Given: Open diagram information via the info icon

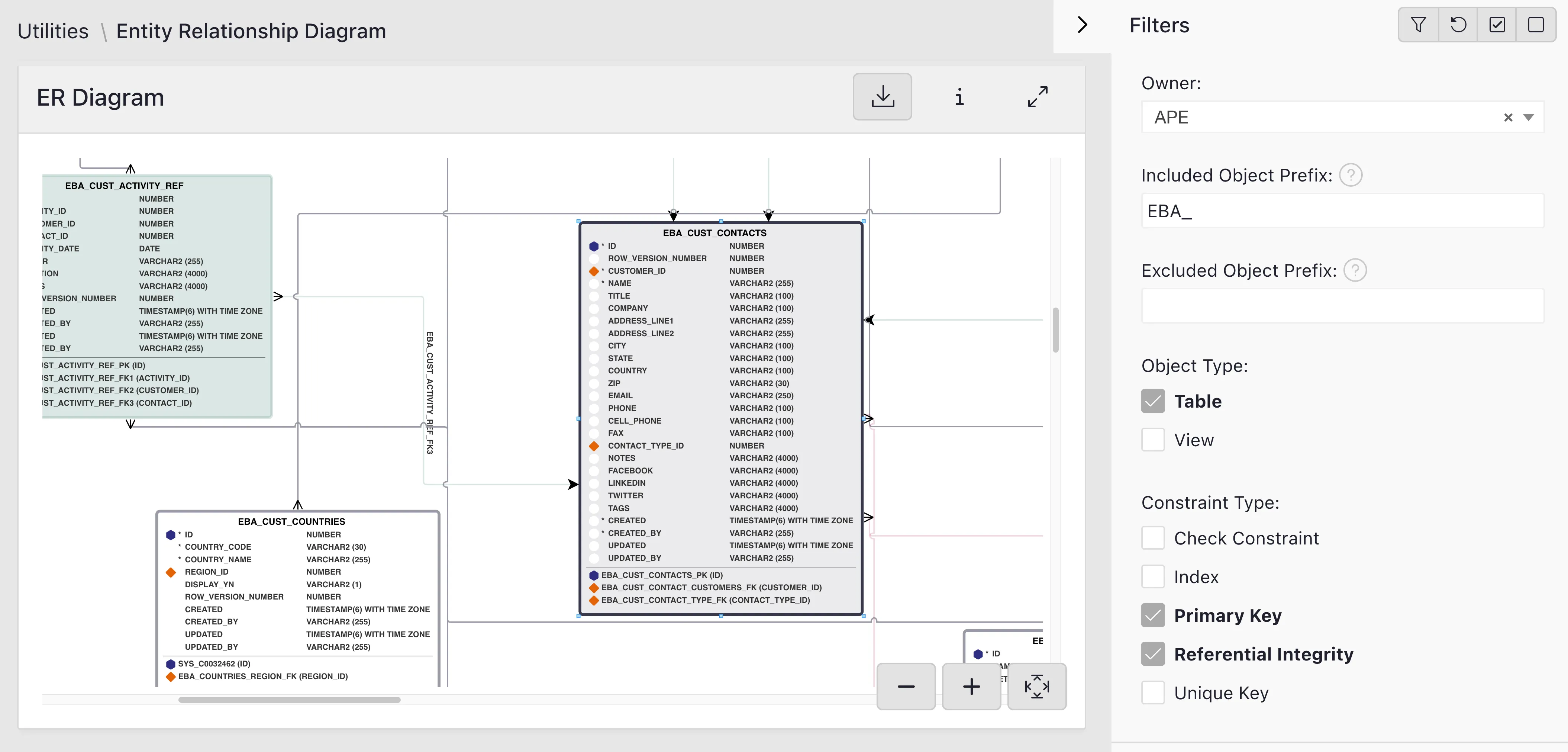Looking at the screenshot, I should point(959,96).
